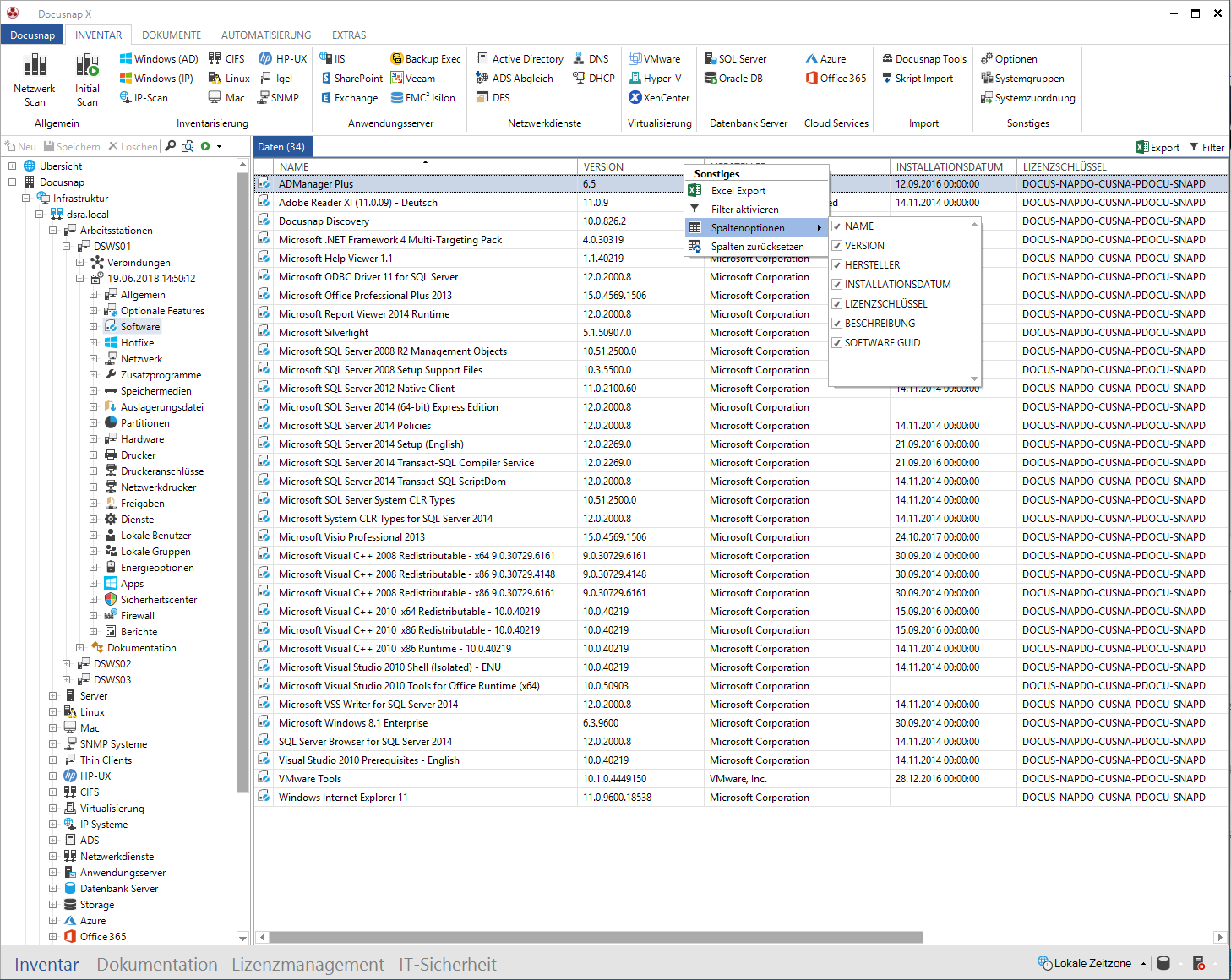Image resolution: width=1231 pixels, height=980 pixels.
Task: Collapse the DSWS01 workstation node
Action: pyautogui.click(x=67, y=247)
